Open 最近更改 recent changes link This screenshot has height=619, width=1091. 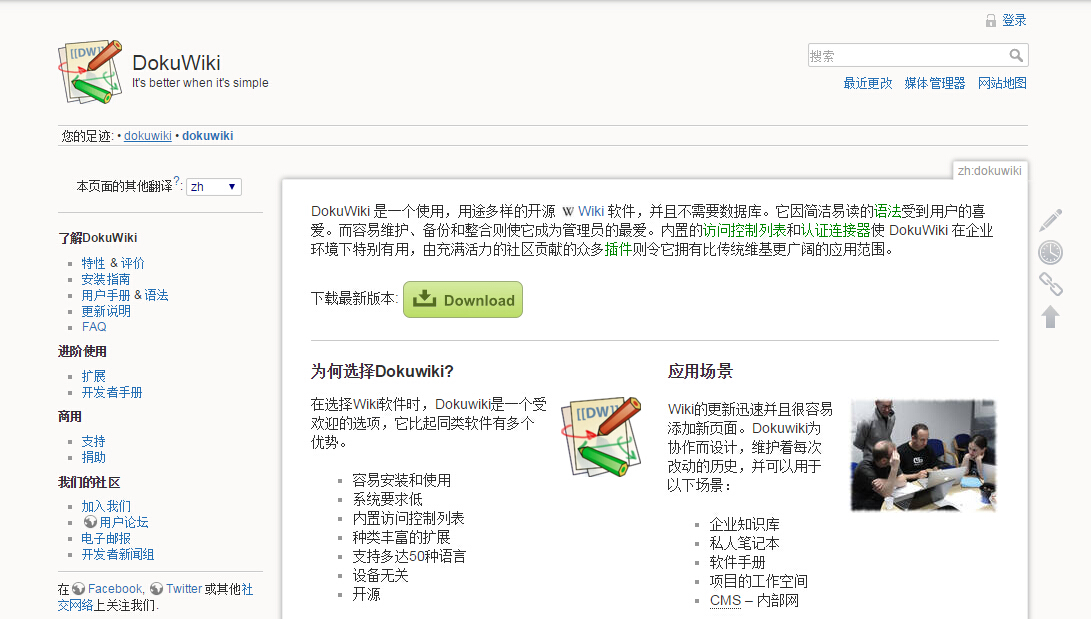click(x=866, y=84)
